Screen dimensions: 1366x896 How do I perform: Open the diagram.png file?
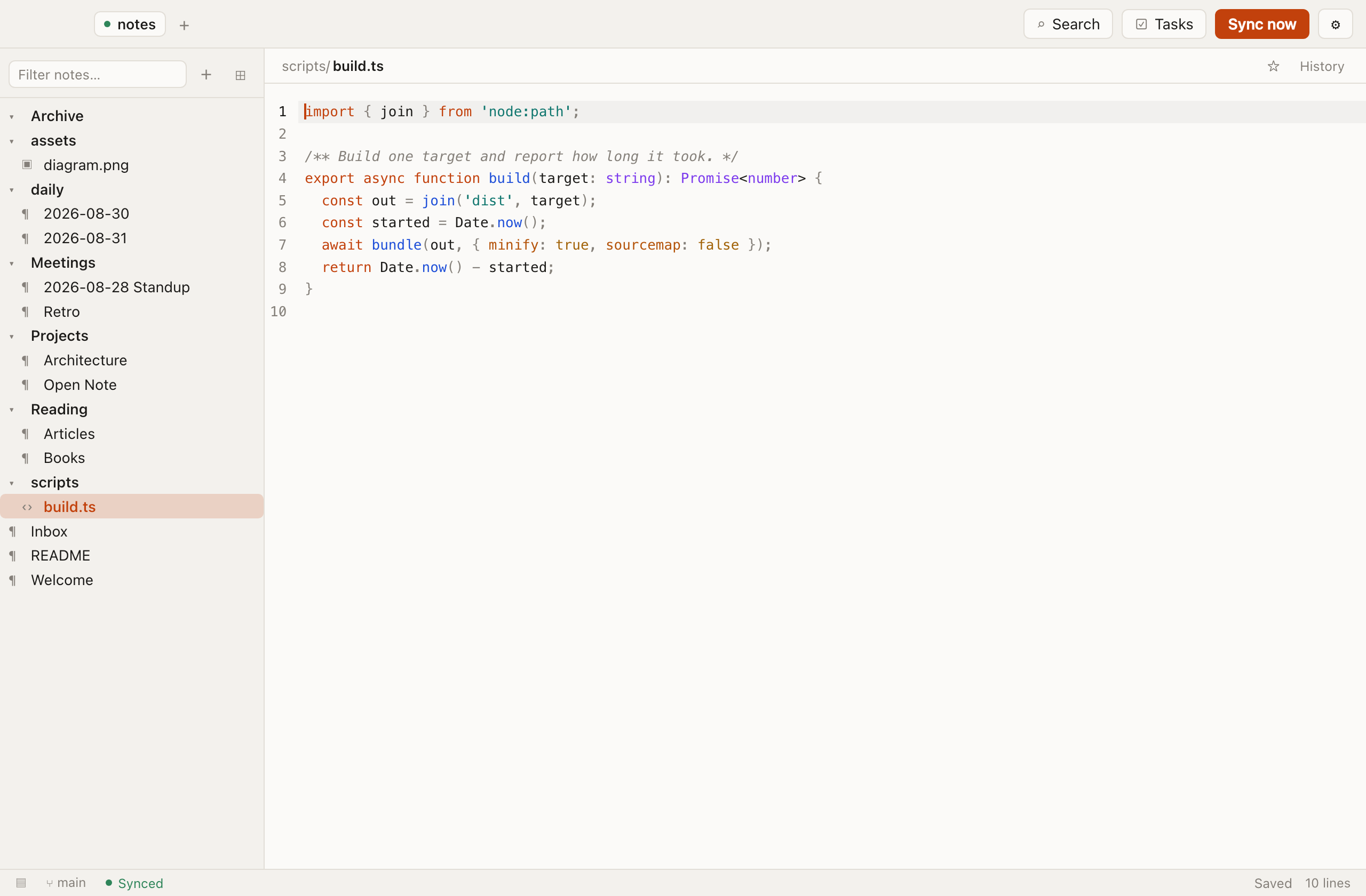[132, 165]
